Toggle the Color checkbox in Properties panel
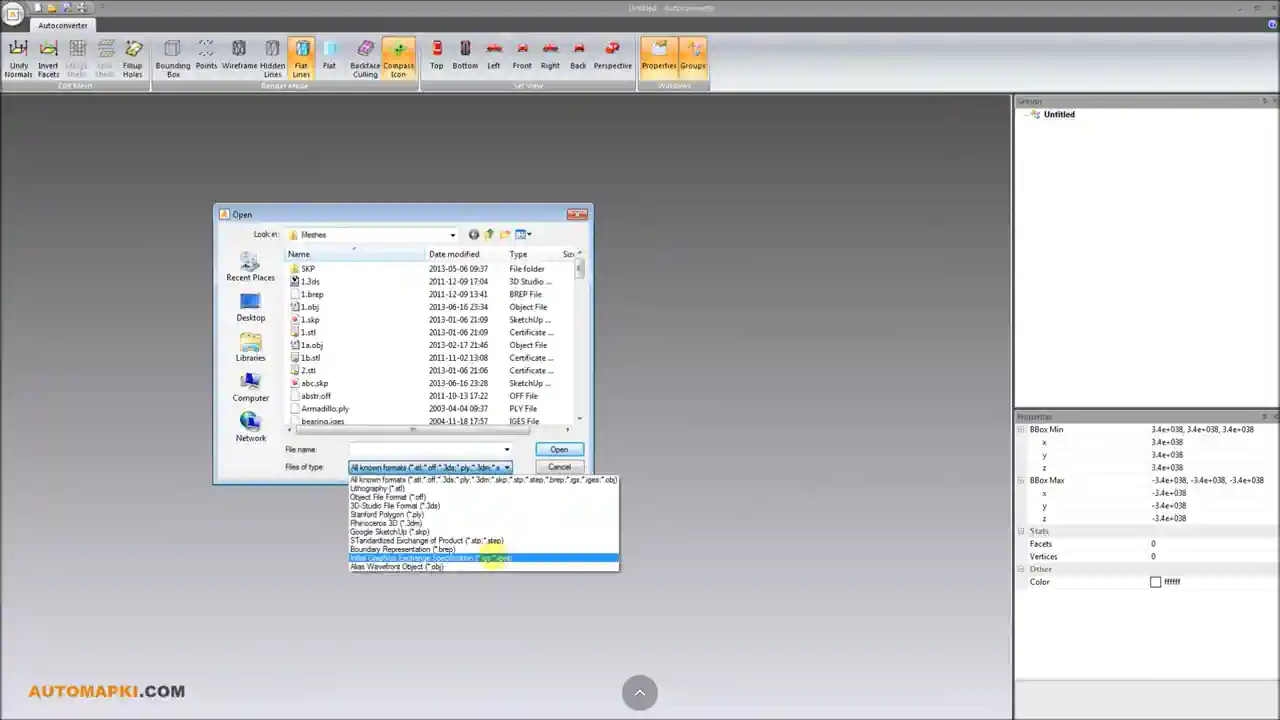 pyautogui.click(x=1156, y=581)
